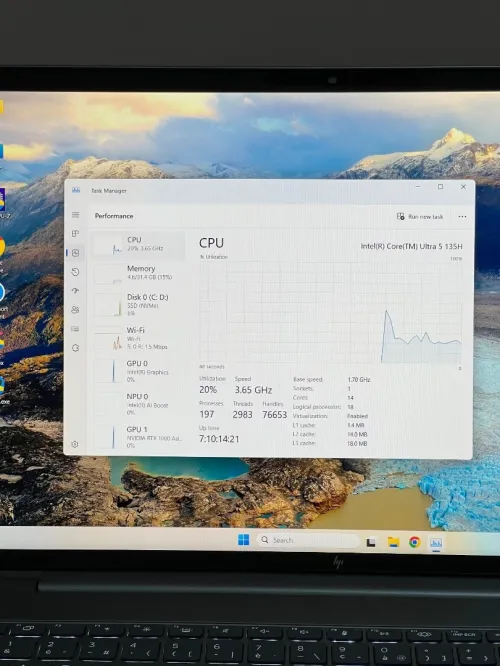
Task: Click the Task Manager app icon in title bar
Action: [x=76, y=190]
